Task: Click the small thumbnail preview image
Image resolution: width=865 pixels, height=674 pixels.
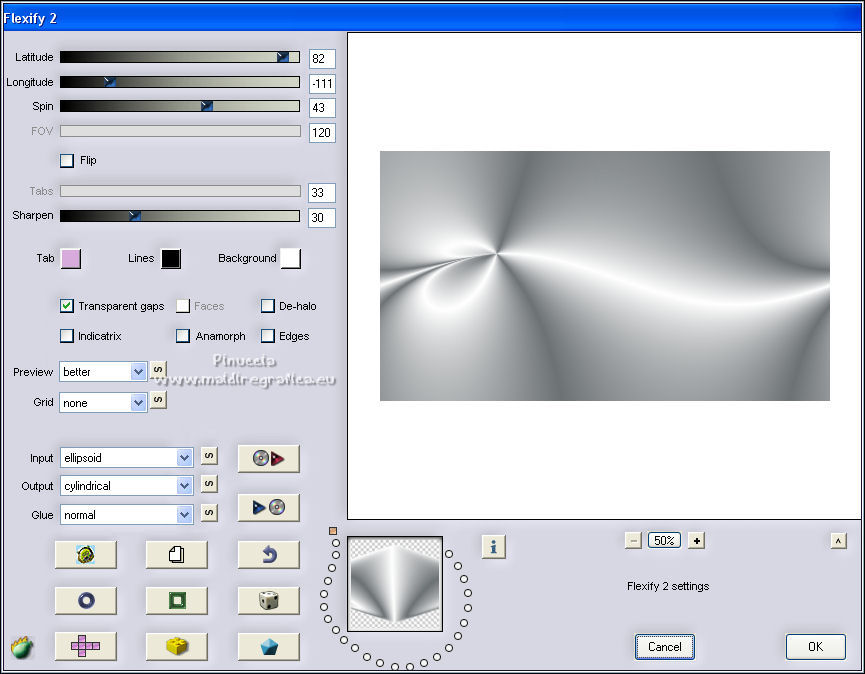Action: pyautogui.click(x=395, y=584)
